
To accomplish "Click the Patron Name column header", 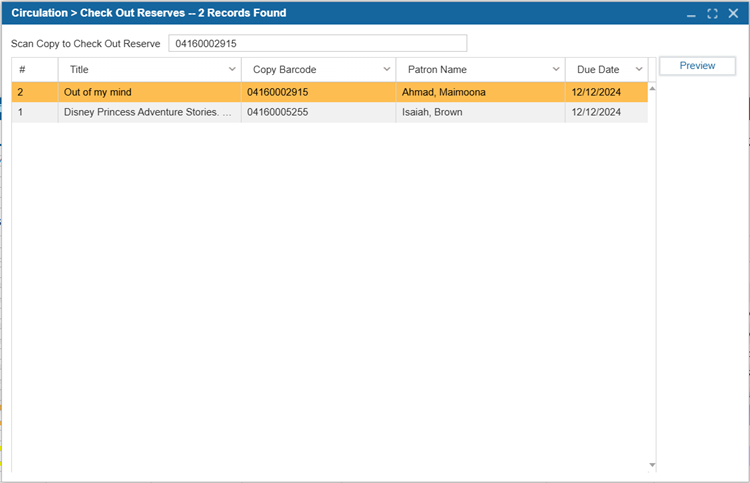I will tap(480, 69).
